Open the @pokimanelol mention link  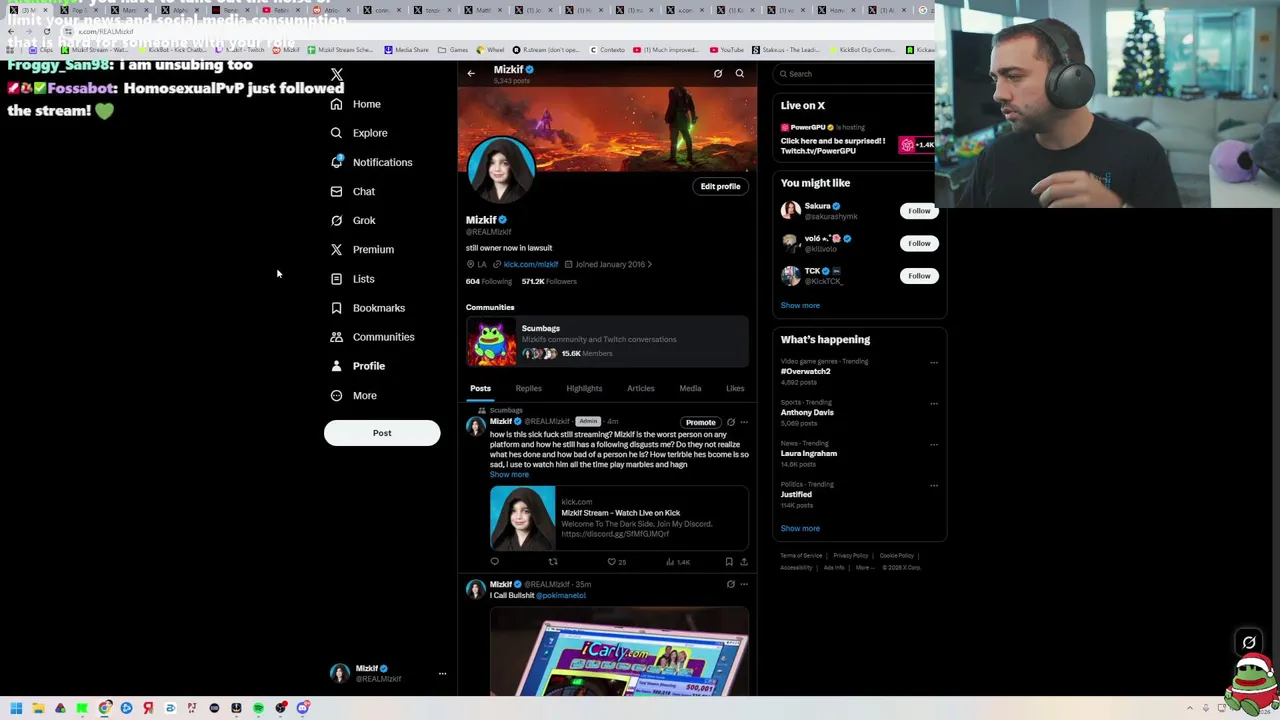click(x=561, y=595)
